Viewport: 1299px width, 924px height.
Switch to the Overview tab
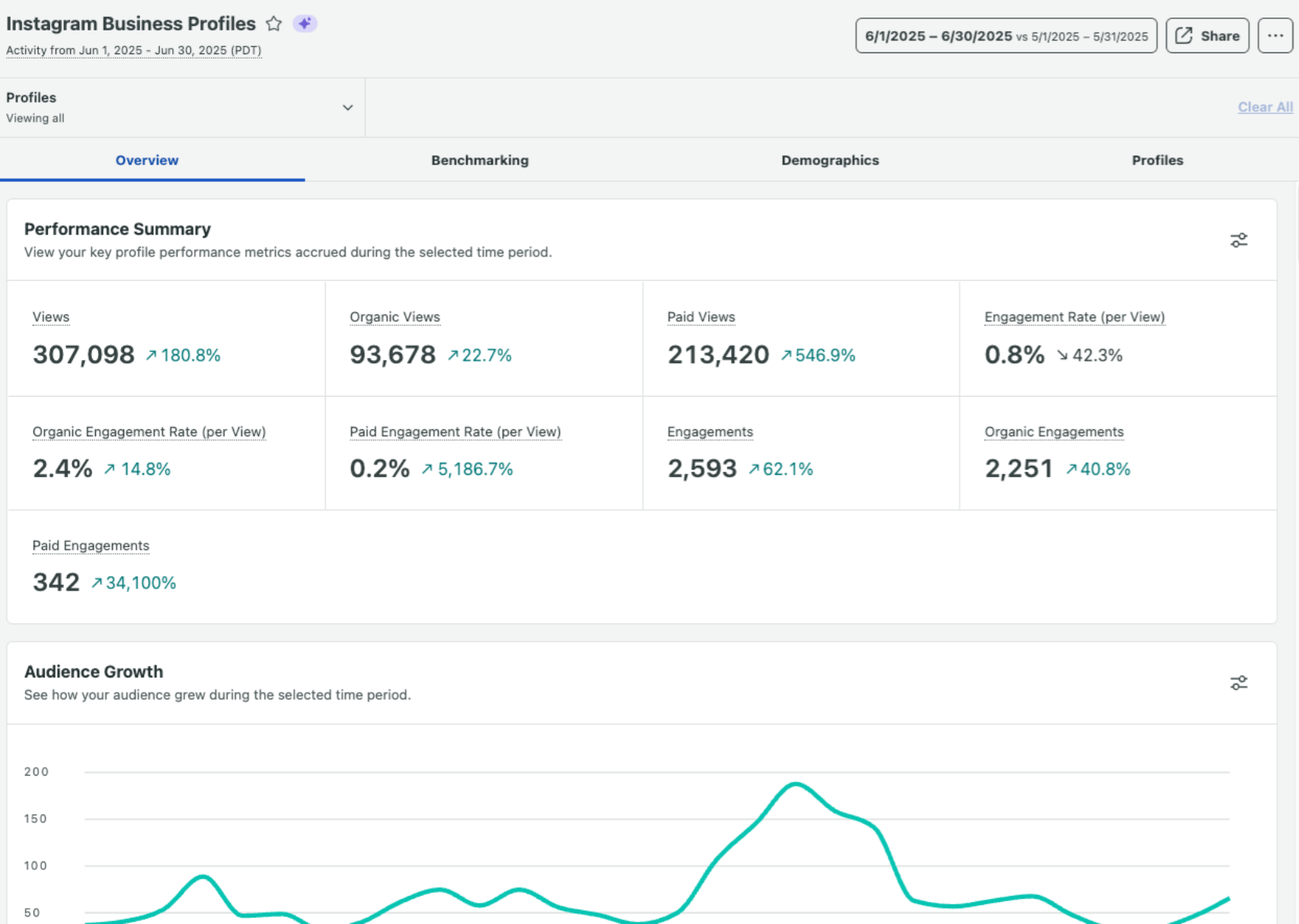(x=147, y=160)
